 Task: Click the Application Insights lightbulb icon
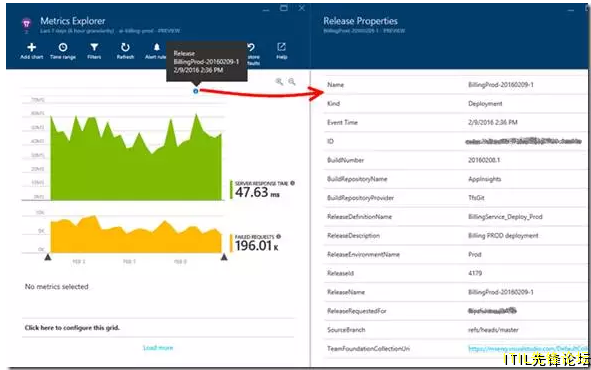click(26, 24)
